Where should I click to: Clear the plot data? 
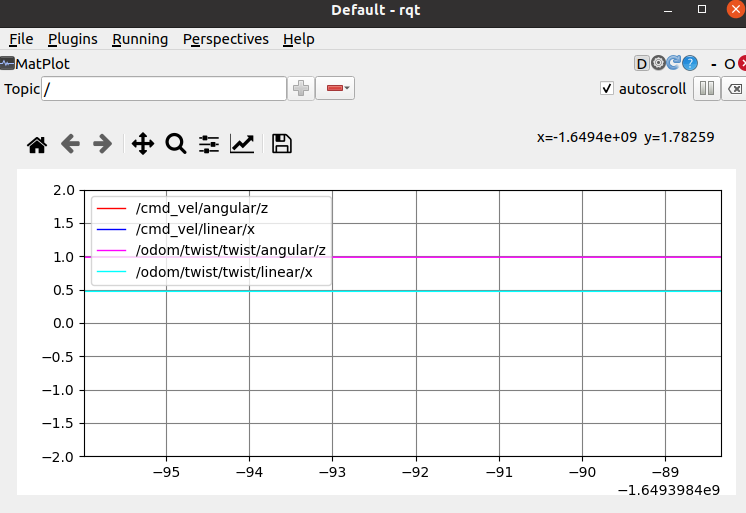tap(735, 88)
